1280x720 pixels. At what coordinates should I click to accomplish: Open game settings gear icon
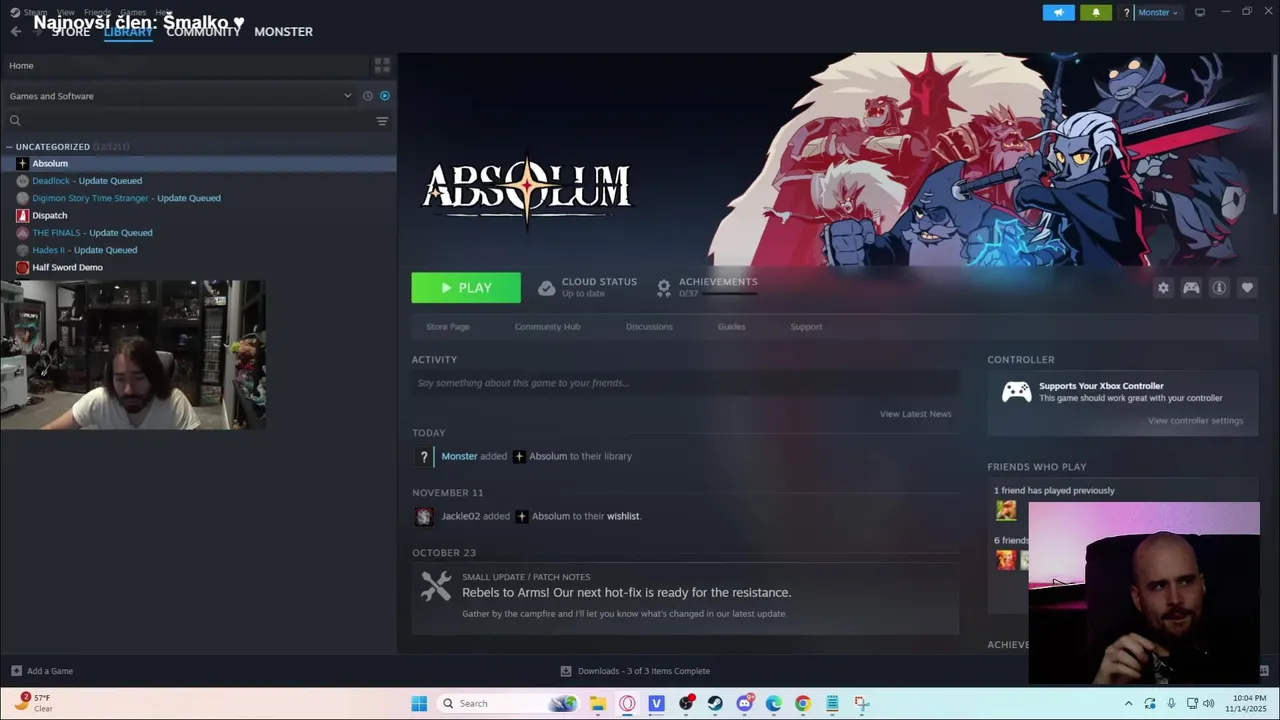pos(1163,288)
